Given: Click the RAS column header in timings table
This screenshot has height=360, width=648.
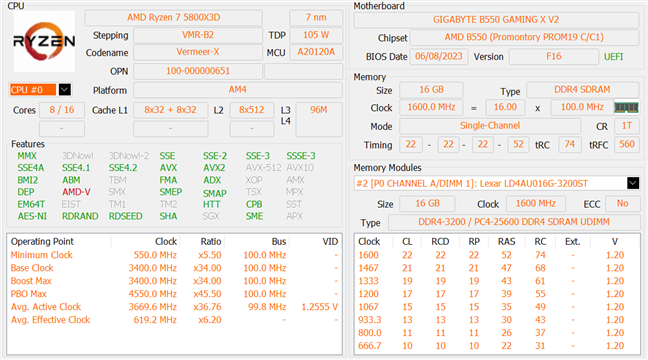Looking at the screenshot, I should point(506,242).
